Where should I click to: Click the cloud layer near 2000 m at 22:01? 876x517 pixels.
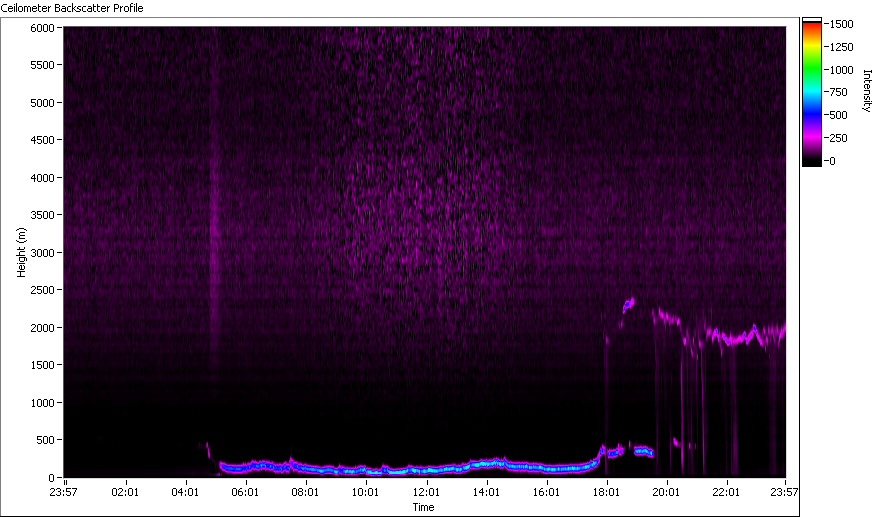tap(727, 339)
